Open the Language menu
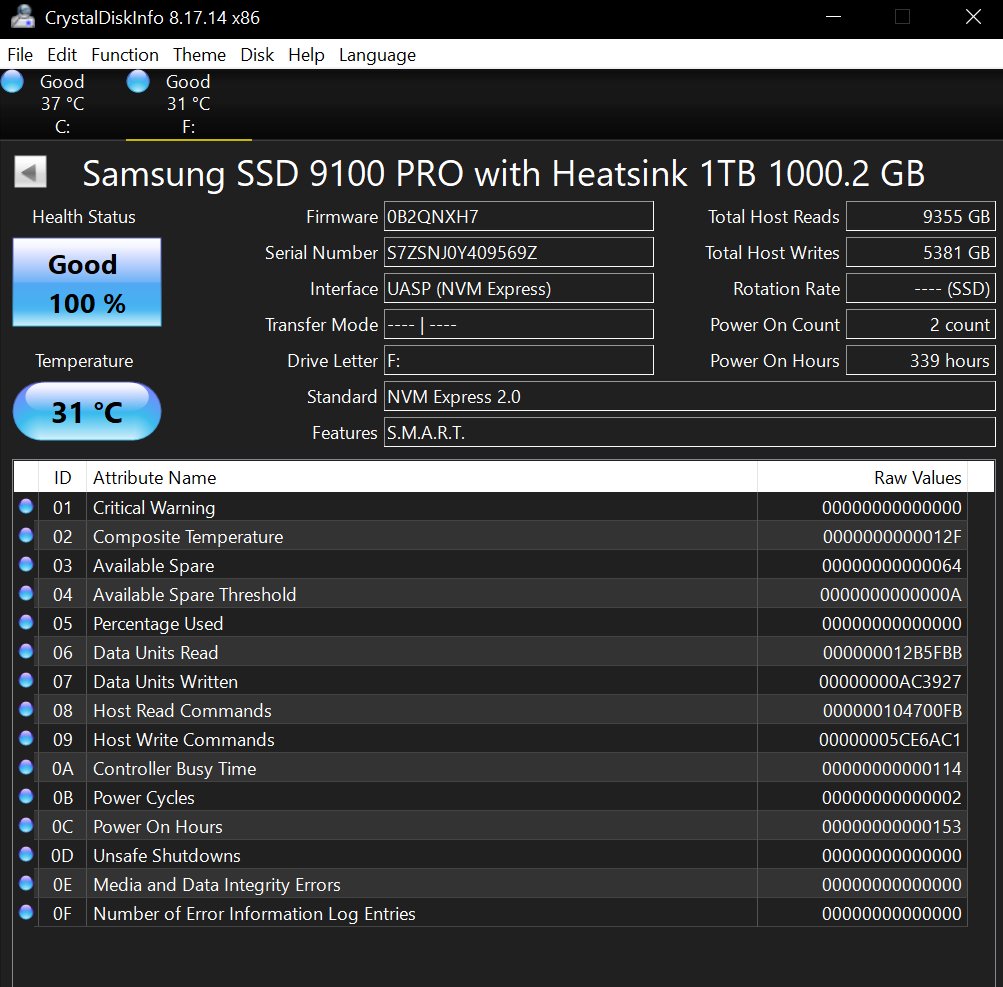The image size is (1003, 987). [377, 55]
